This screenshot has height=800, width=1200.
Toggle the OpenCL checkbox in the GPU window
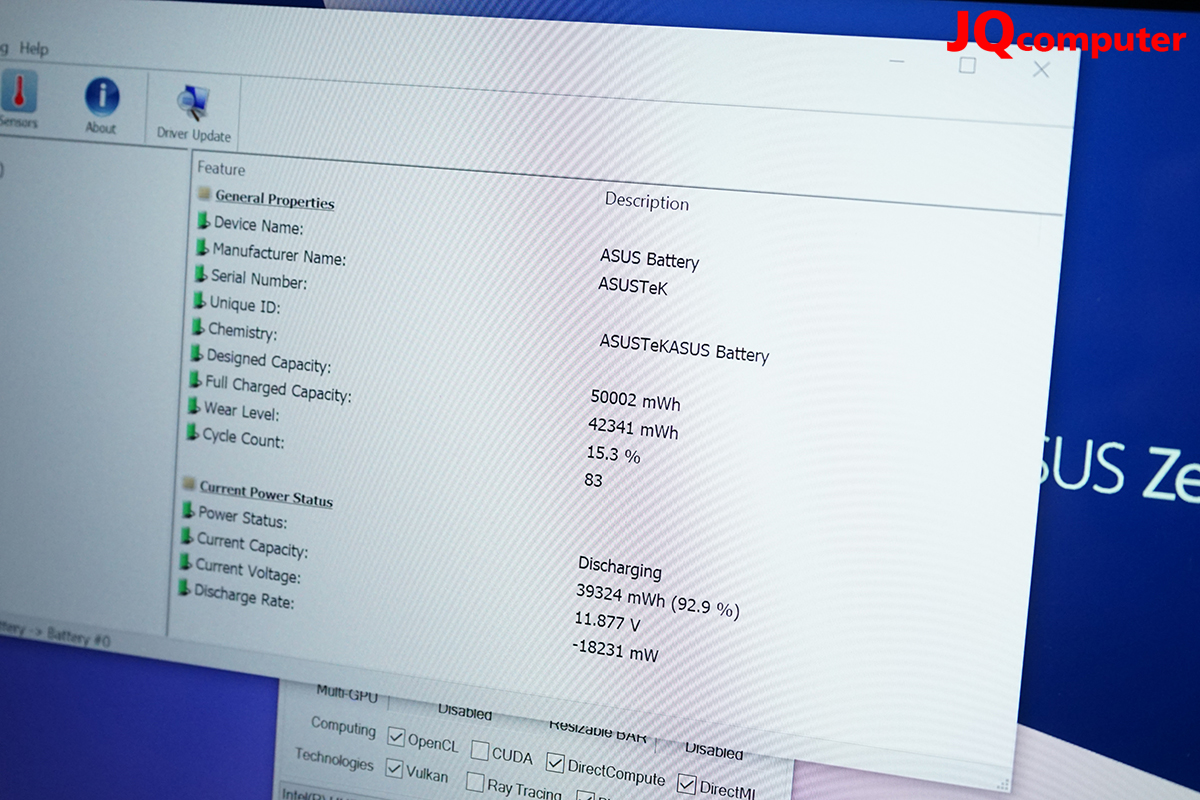396,737
